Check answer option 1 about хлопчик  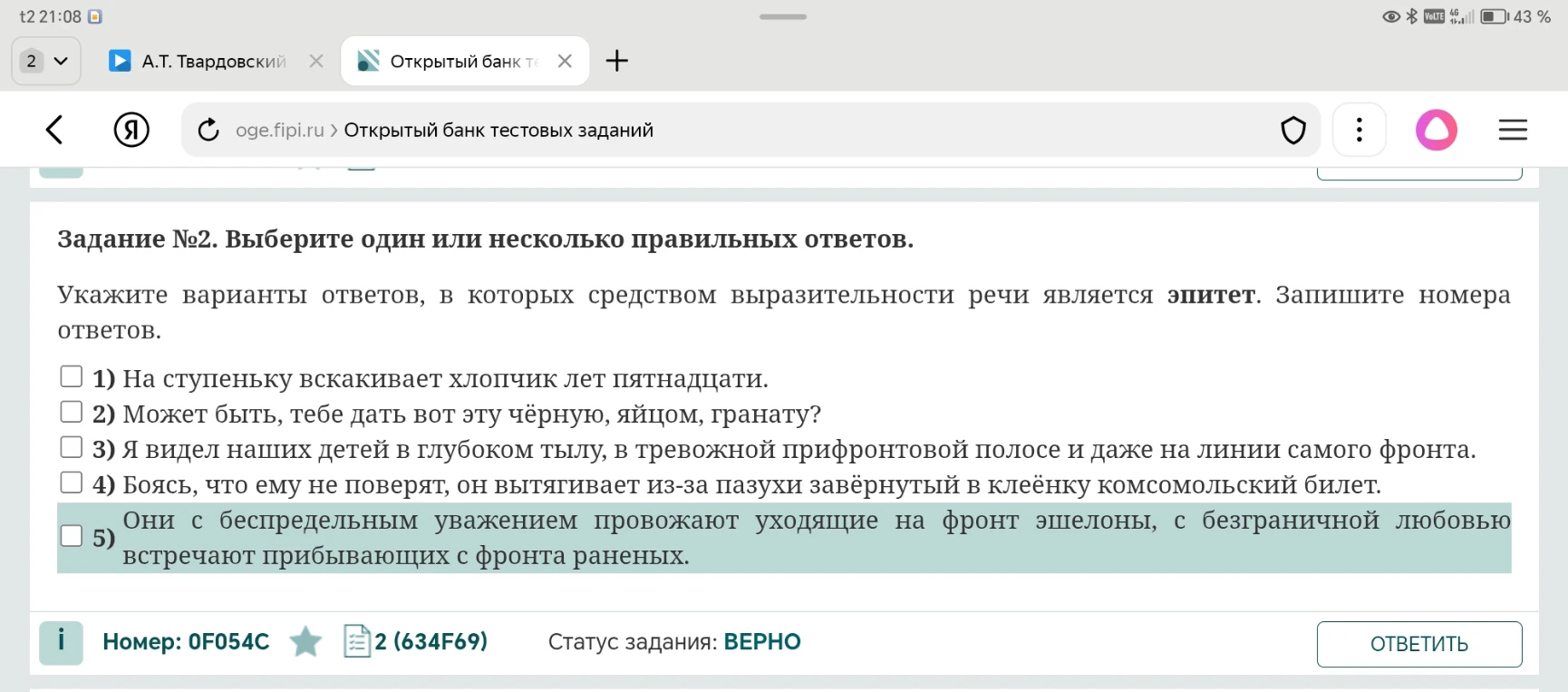(72, 376)
